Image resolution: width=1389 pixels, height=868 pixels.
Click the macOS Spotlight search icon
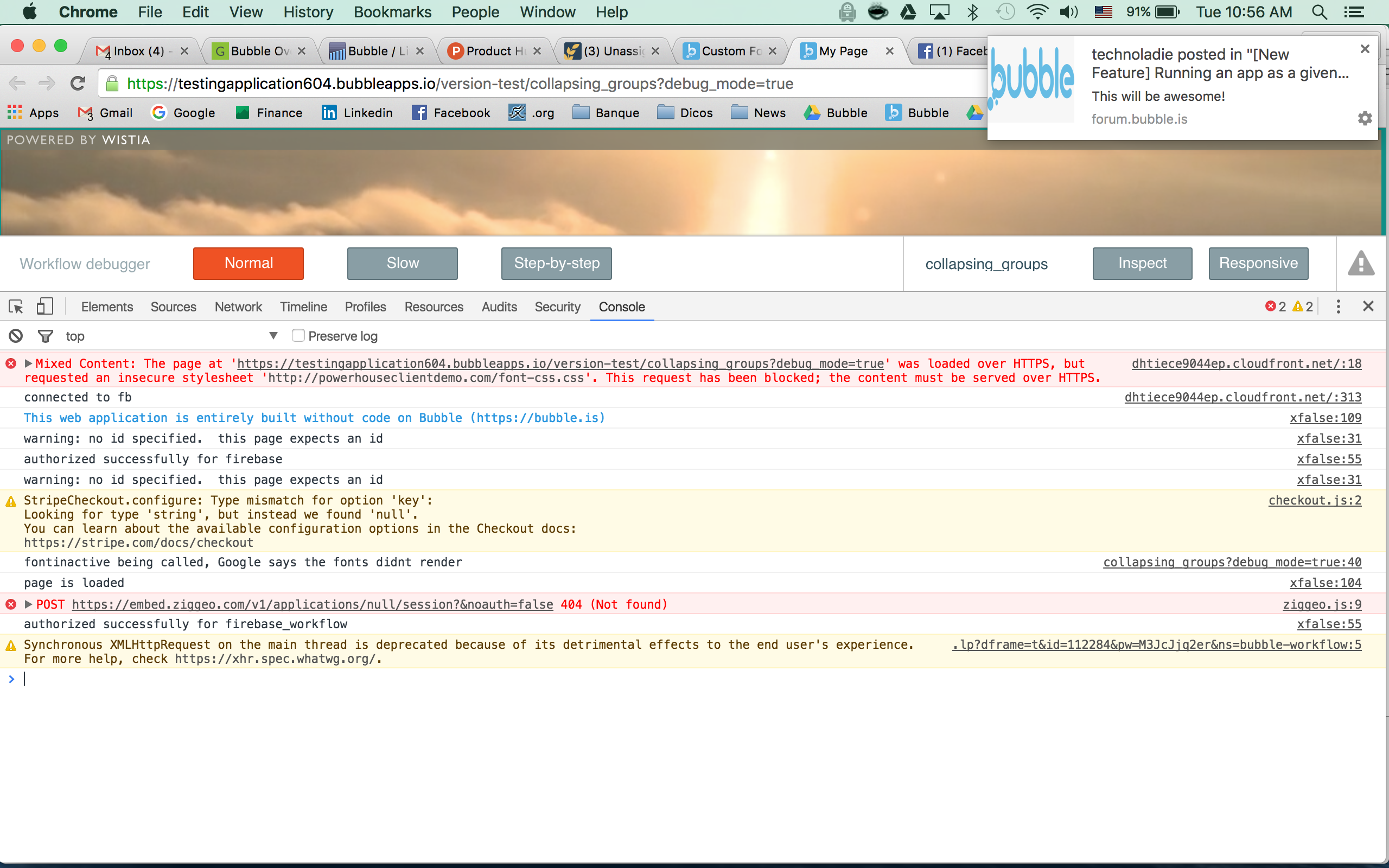1319,12
